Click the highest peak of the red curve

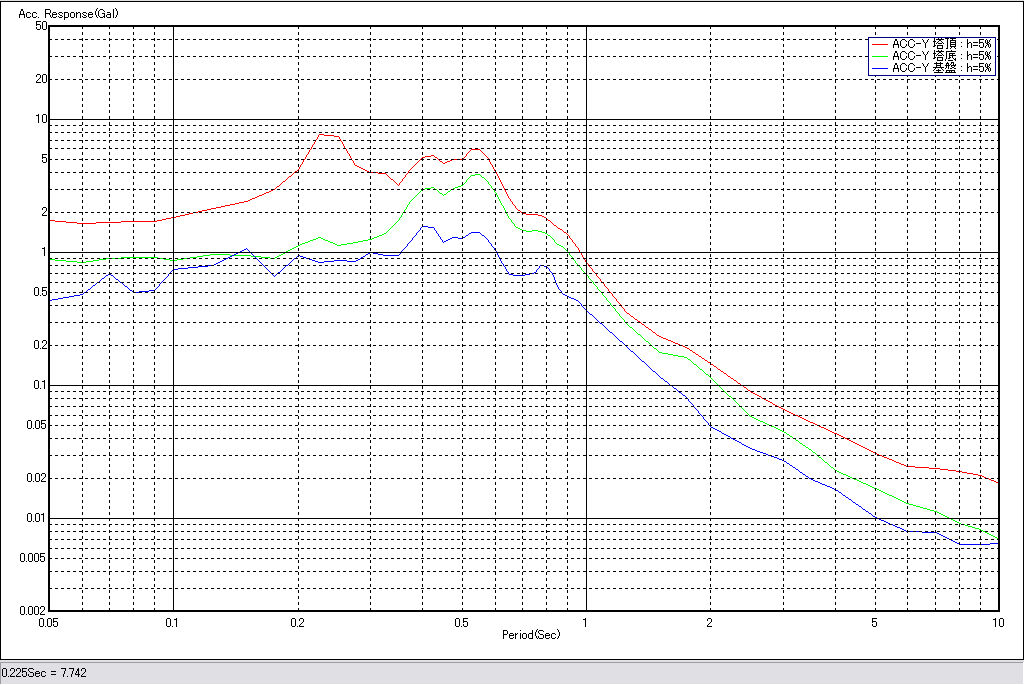[x=321, y=134]
